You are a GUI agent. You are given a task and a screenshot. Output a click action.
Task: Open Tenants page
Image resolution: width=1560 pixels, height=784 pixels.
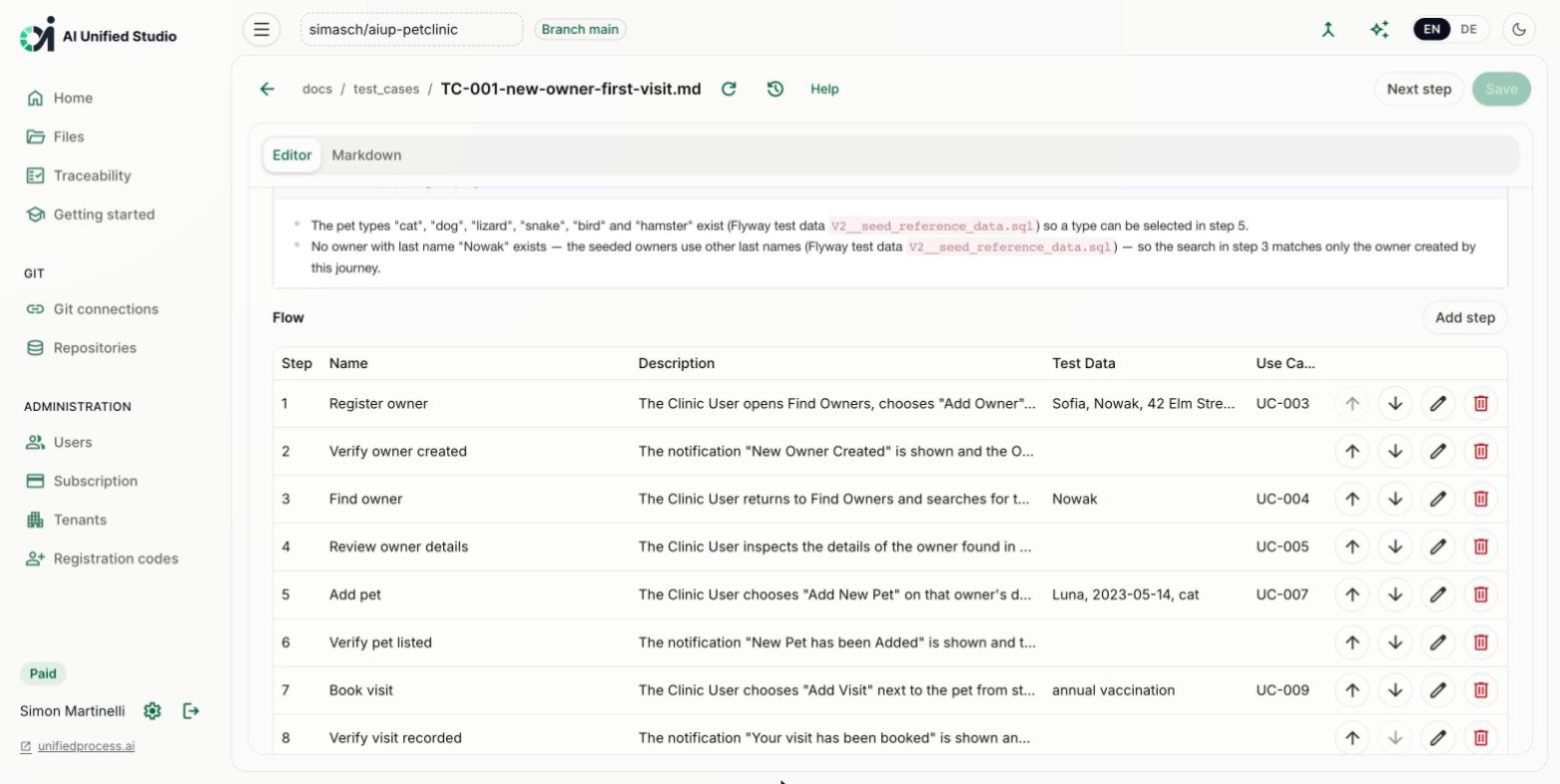tap(80, 520)
